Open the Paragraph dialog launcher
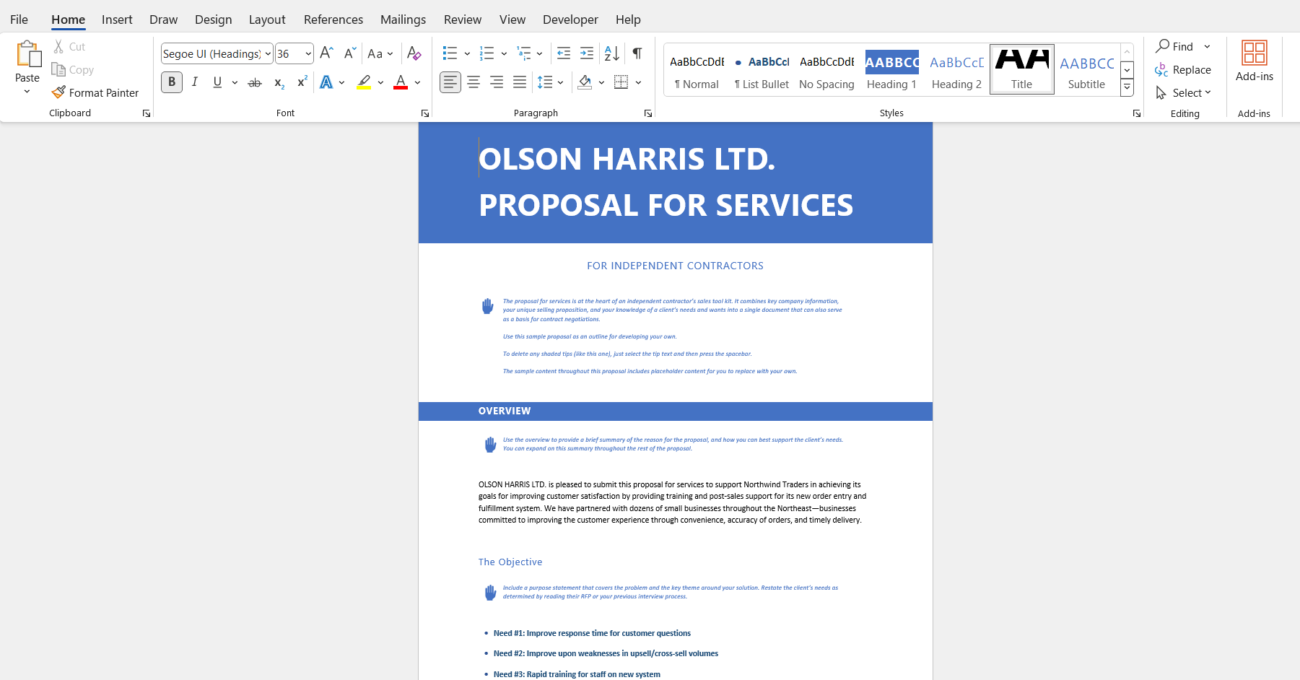The image size is (1300, 680). pyautogui.click(x=648, y=114)
